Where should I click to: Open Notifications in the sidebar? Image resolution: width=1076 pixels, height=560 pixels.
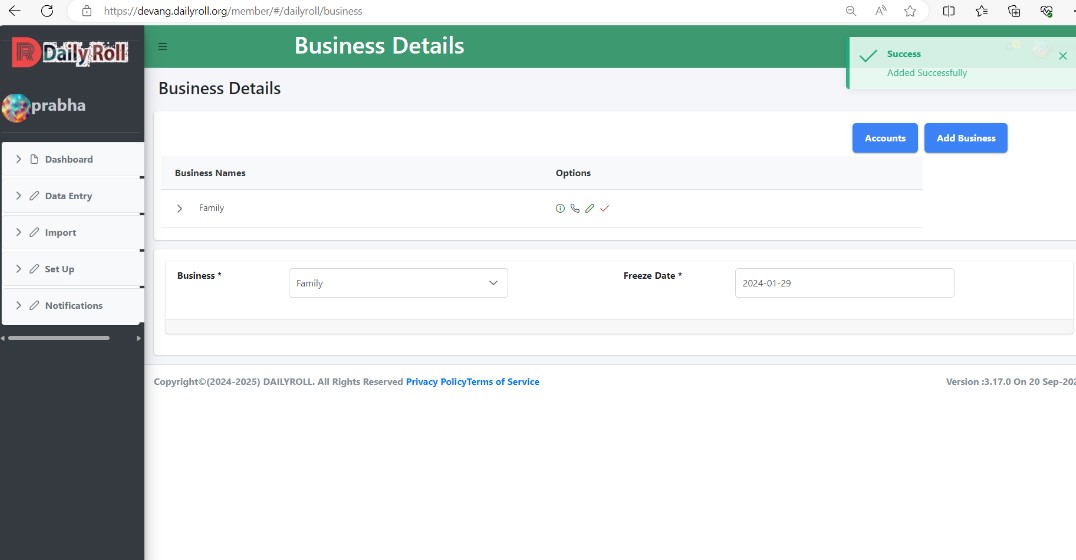click(73, 305)
